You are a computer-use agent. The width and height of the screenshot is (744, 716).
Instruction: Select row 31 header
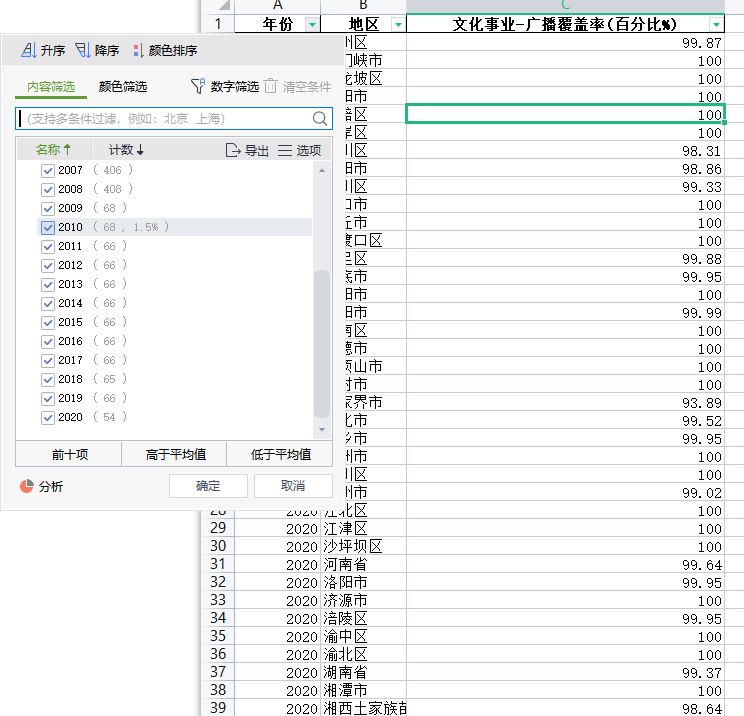click(218, 564)
